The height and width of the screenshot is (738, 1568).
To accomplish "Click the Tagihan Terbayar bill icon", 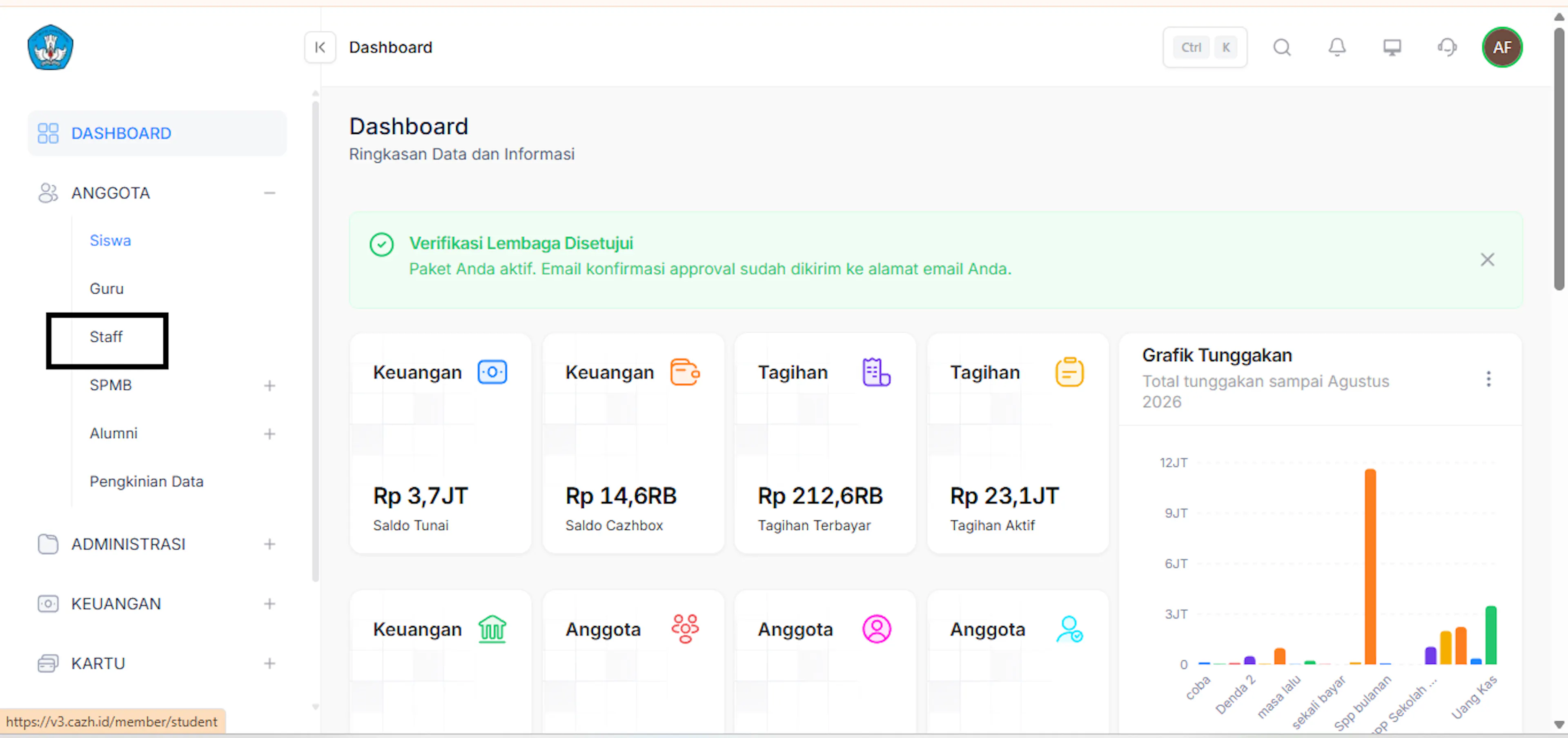I will click(877, 372).
